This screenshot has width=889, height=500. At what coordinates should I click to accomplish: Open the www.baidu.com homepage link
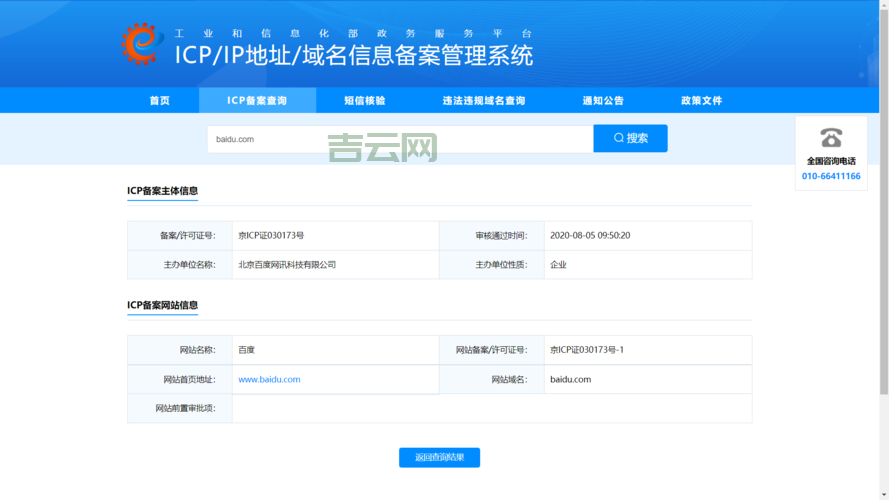coord(269,379)
